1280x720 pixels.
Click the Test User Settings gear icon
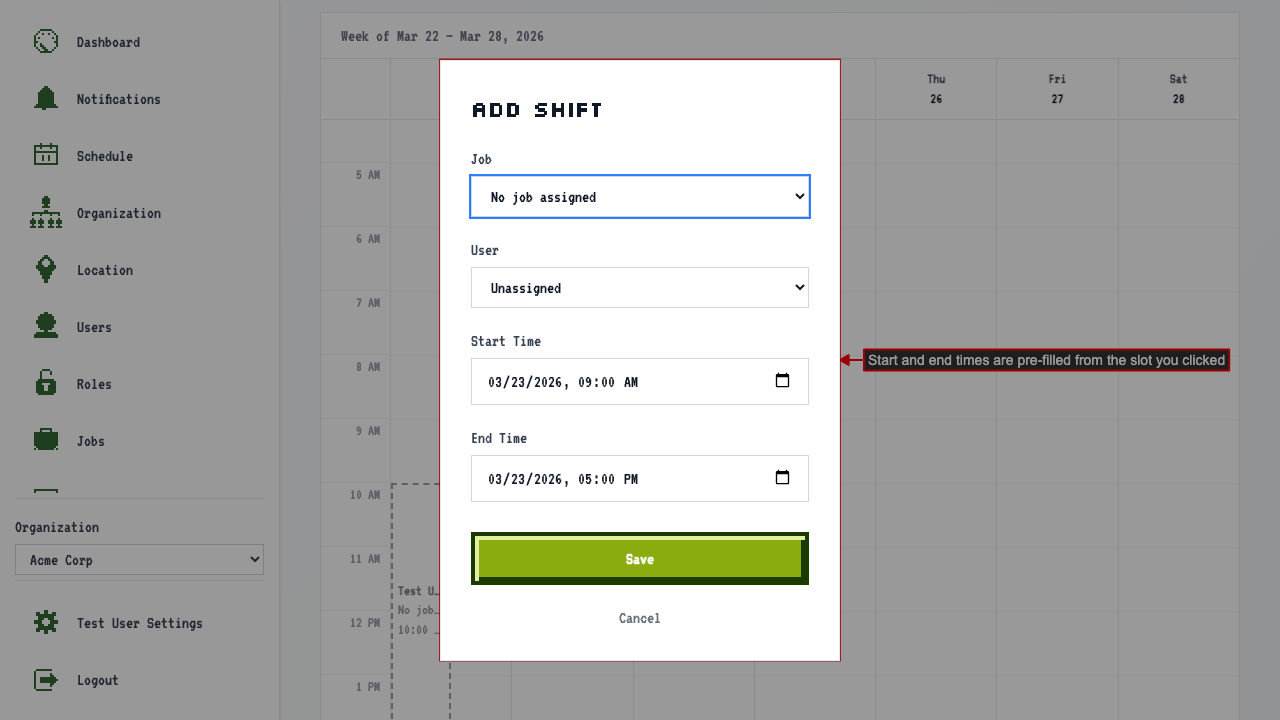(x=46, y=622)
